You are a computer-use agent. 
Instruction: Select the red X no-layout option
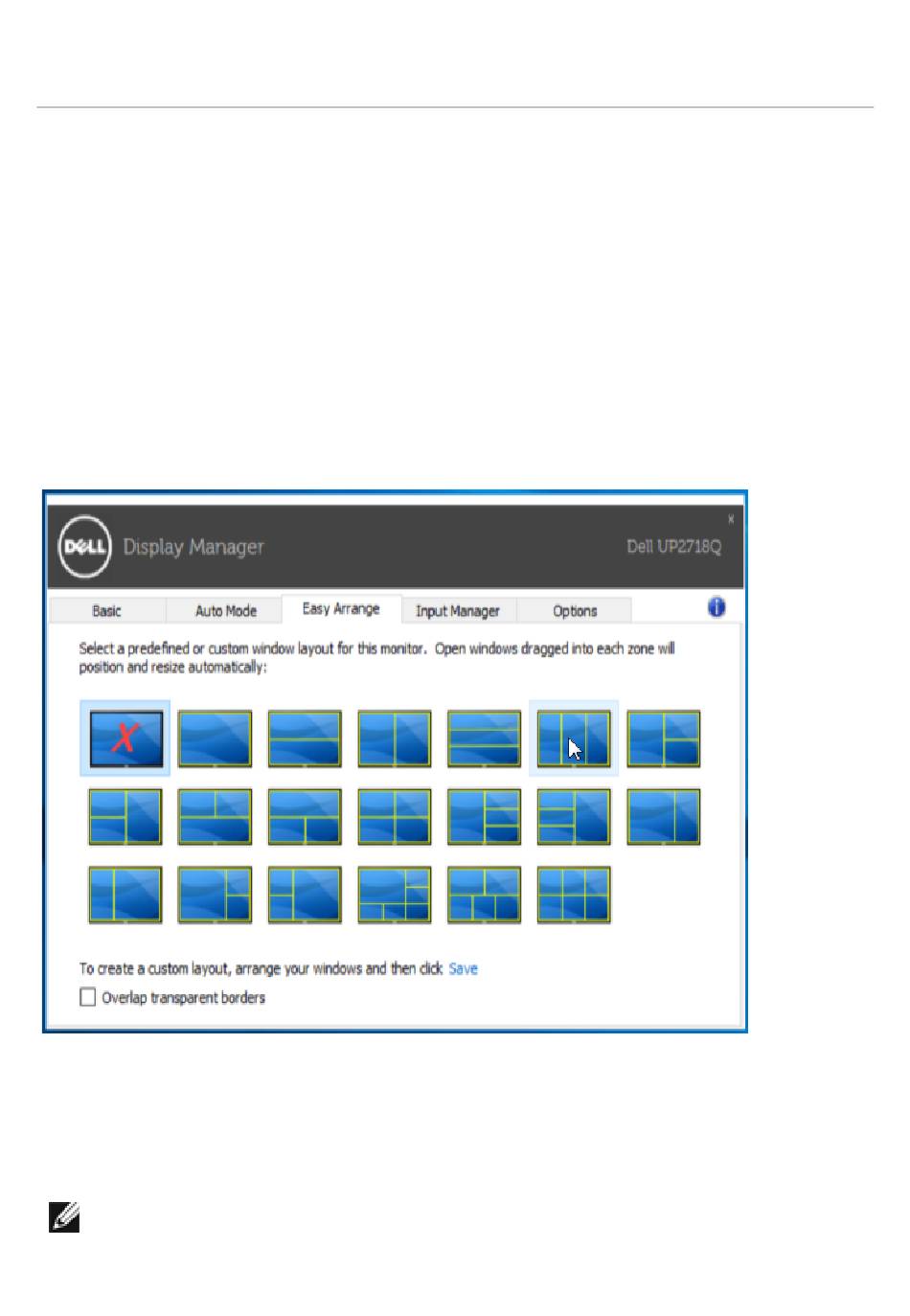click(x=125, y=737)
